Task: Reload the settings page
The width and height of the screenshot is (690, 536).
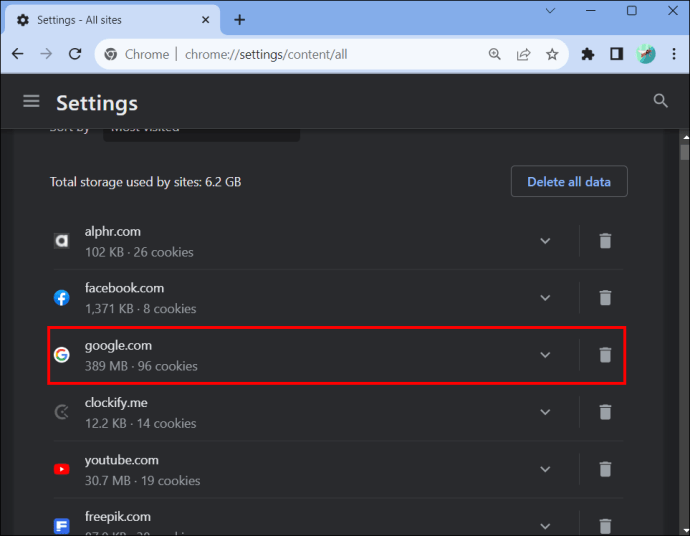Action: 75,54
